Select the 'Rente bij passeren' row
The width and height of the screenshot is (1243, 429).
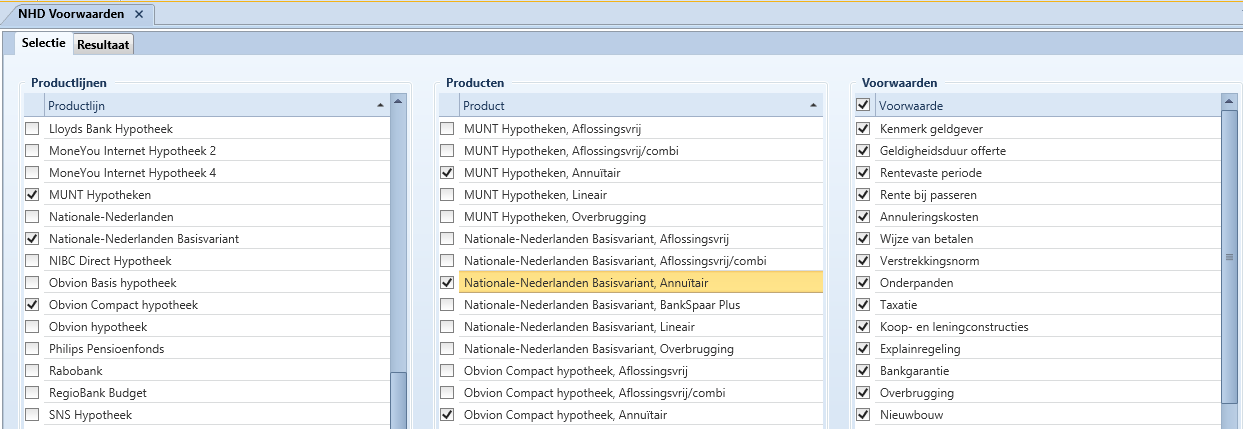click(1038, 195)
